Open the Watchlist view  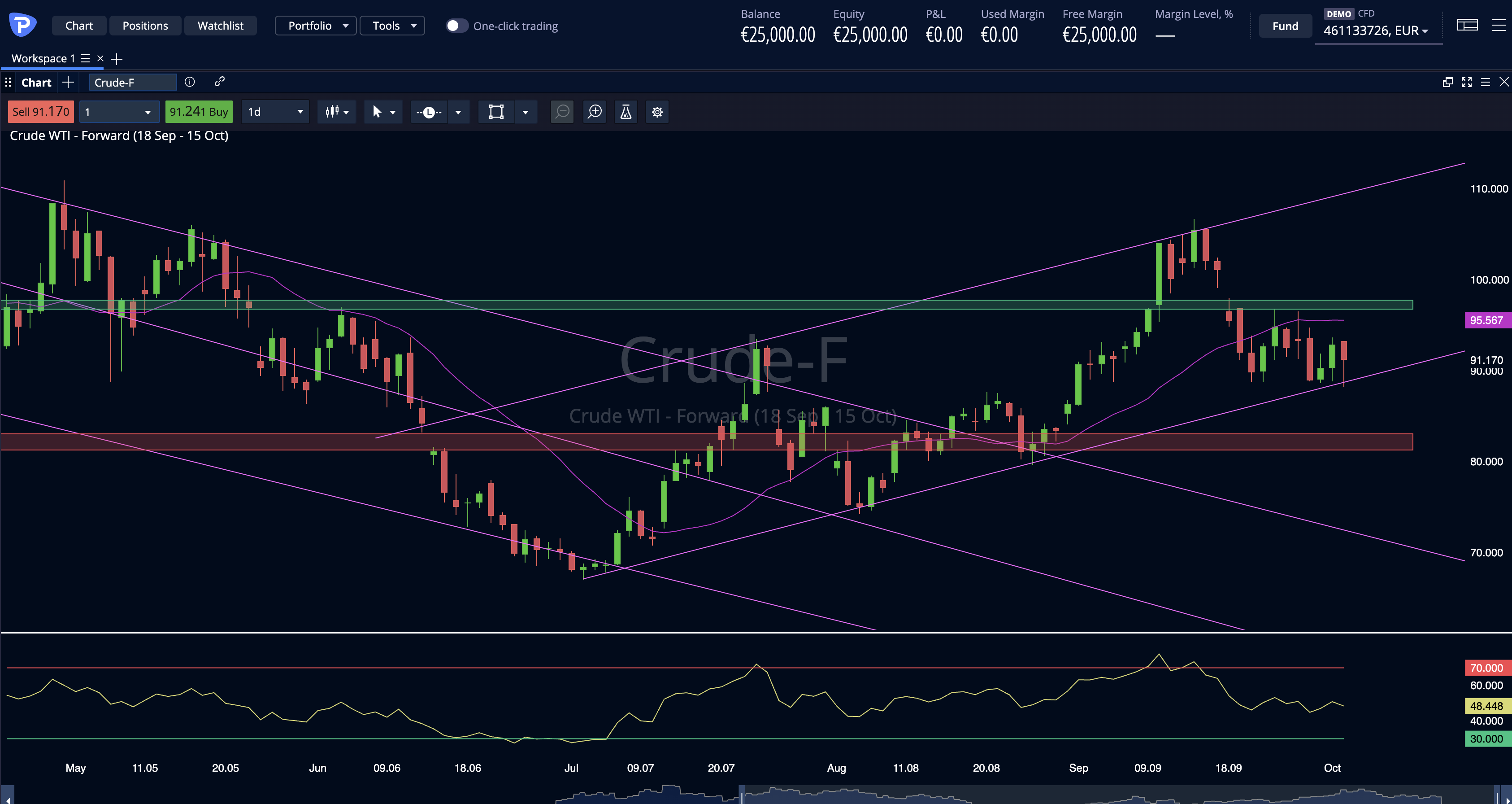pyautogui.click(x=220, y=26)
